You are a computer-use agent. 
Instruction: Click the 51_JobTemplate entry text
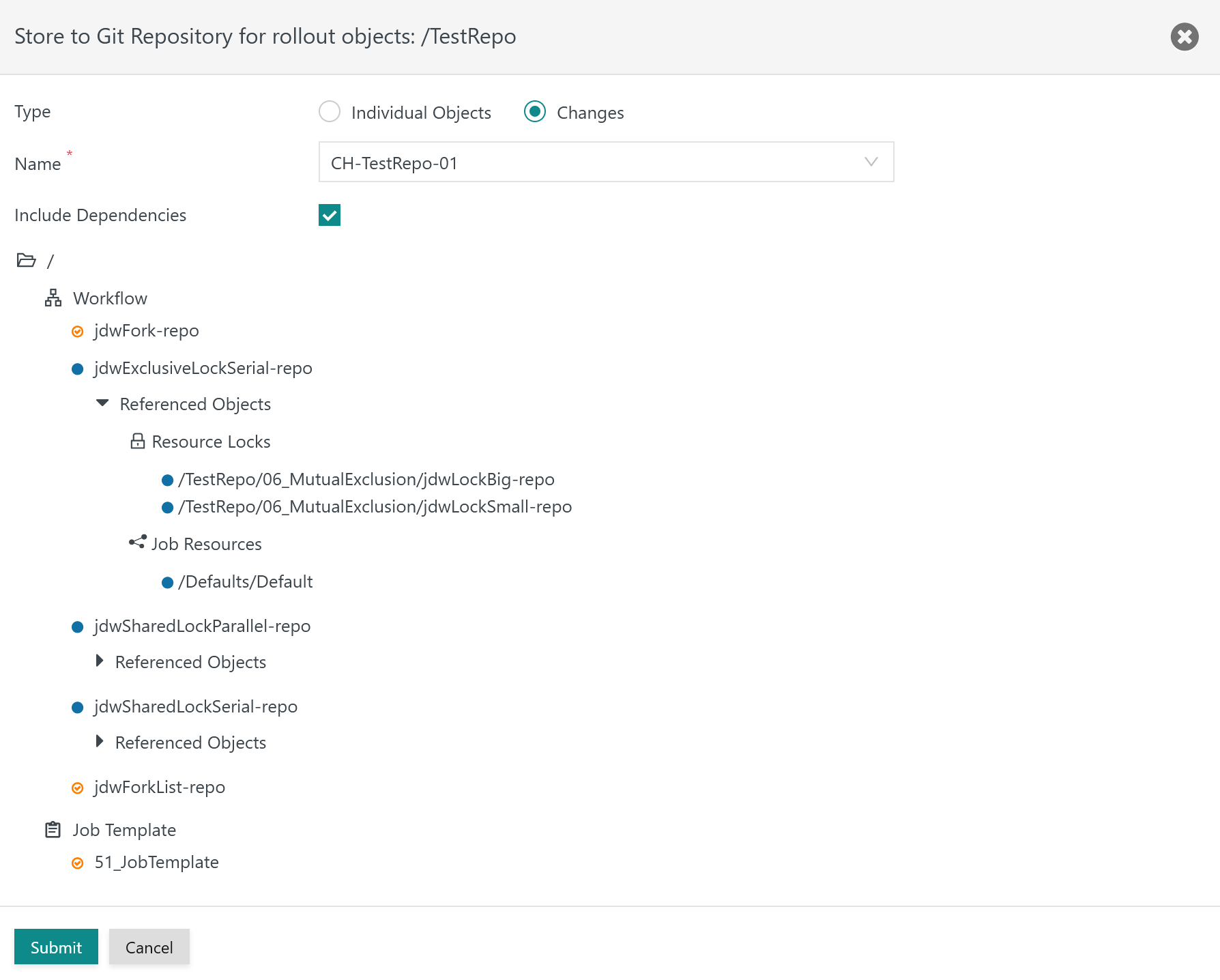157,863
